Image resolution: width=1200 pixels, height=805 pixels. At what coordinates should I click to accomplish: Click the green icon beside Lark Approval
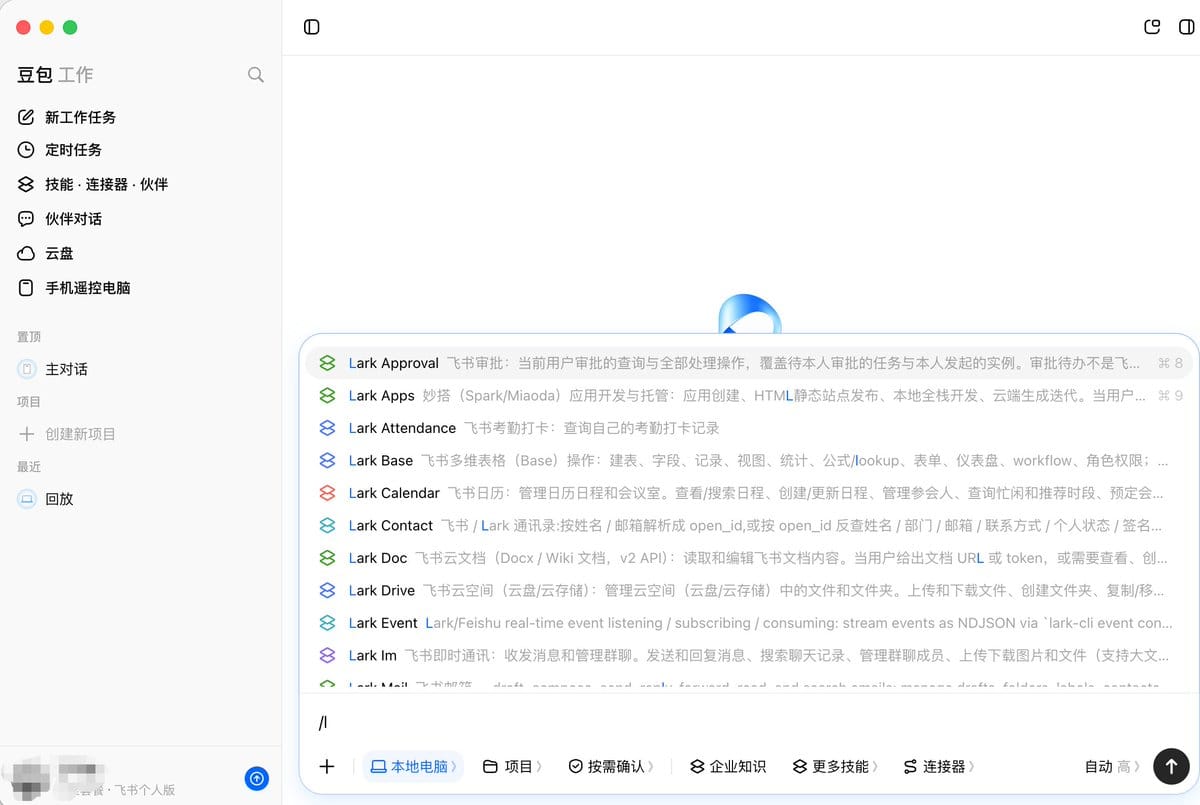coord(327,363)
